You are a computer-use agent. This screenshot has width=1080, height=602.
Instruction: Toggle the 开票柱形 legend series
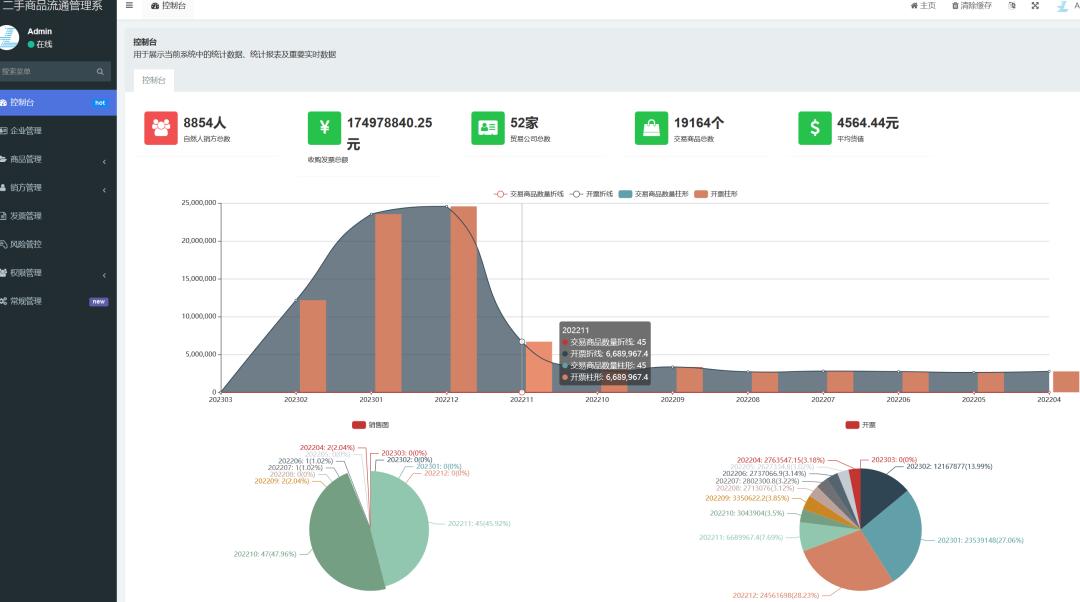716,194
